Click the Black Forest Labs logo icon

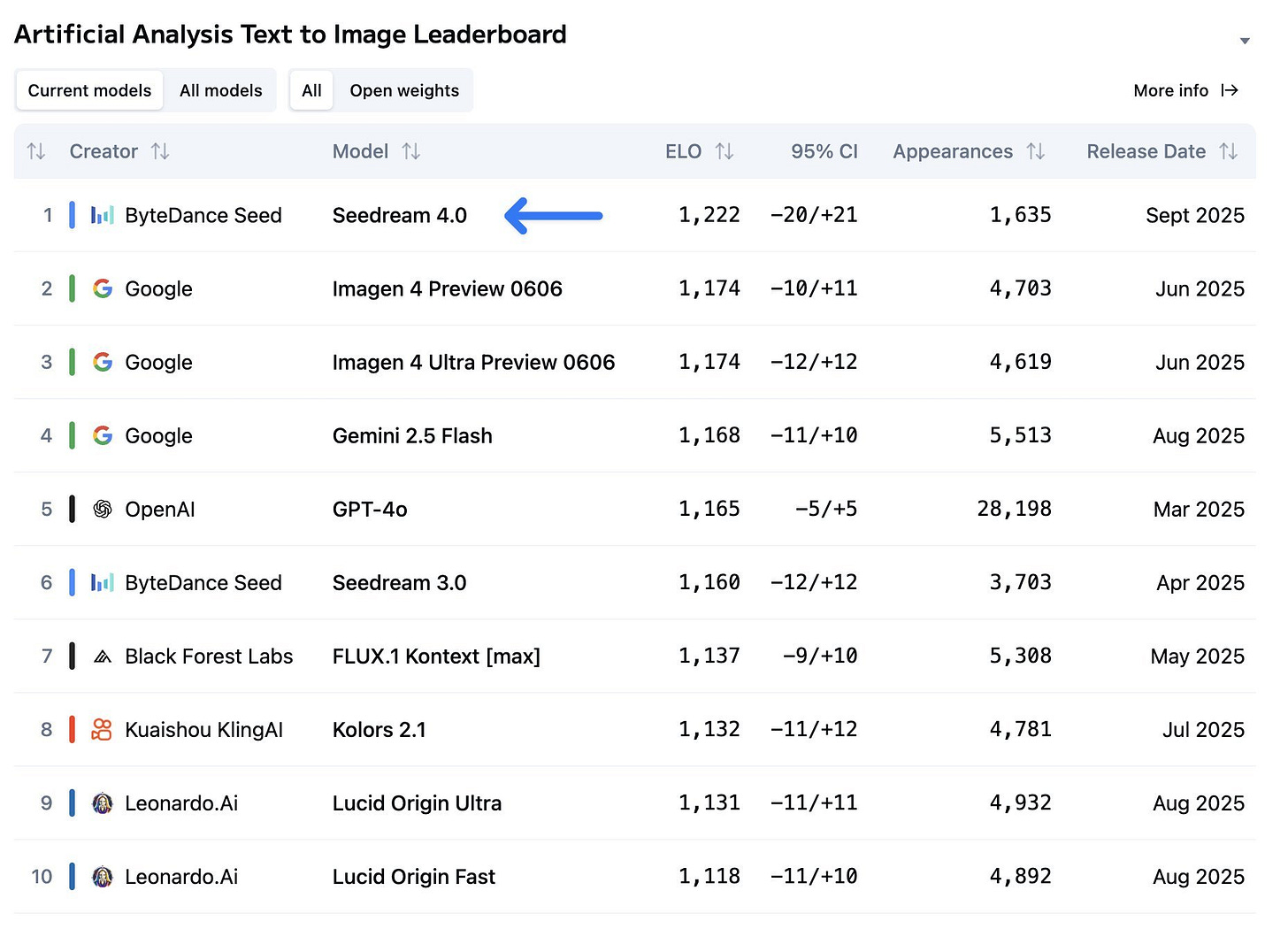pos(103,656)
